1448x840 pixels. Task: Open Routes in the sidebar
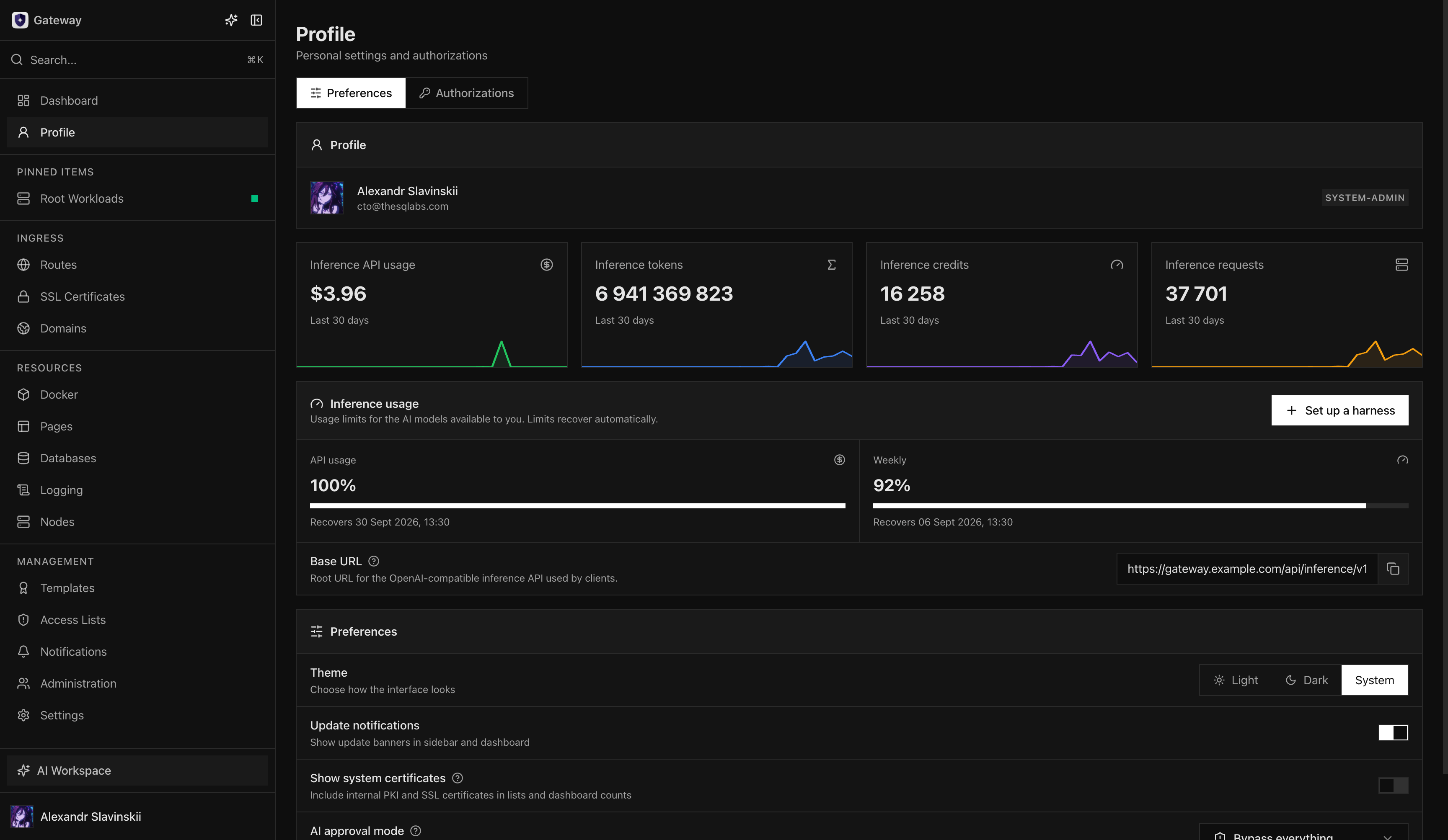(137, 265)
